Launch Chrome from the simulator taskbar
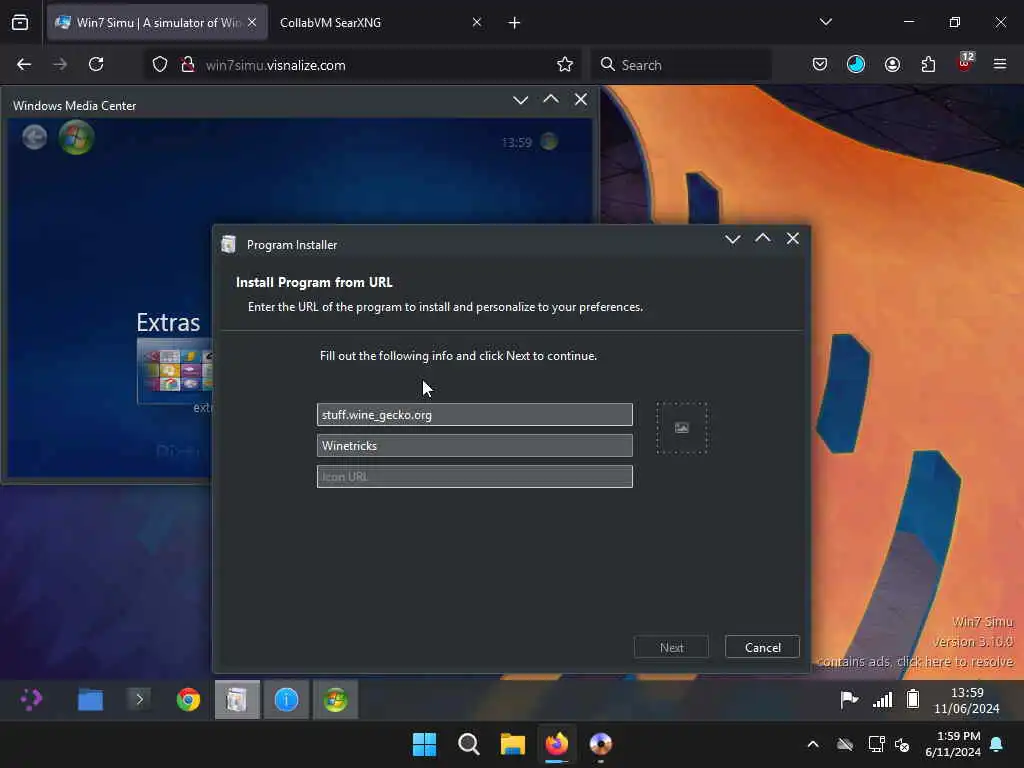Image resolution: width=1024 pixels, height=768 pixels. click(x=188, y=700)
